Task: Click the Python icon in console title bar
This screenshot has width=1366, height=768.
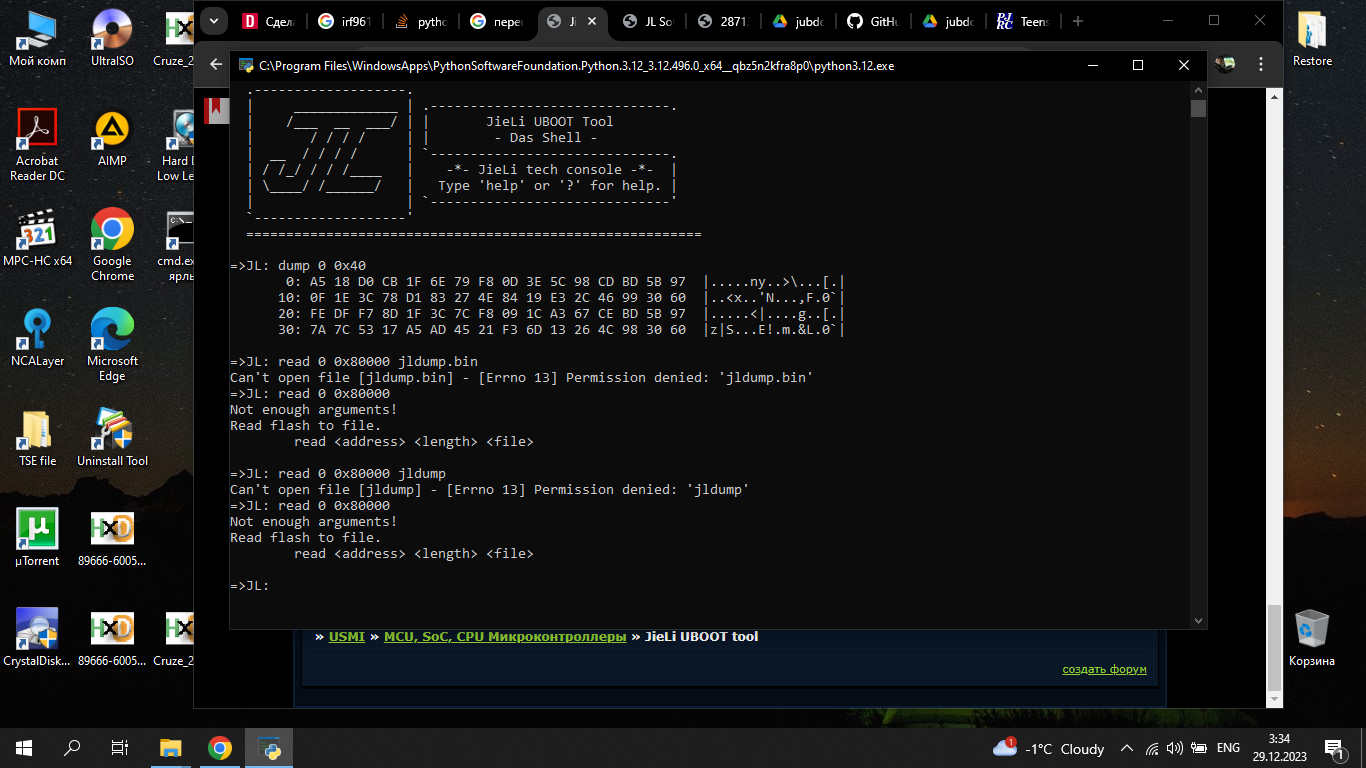Action: point(246,65)
